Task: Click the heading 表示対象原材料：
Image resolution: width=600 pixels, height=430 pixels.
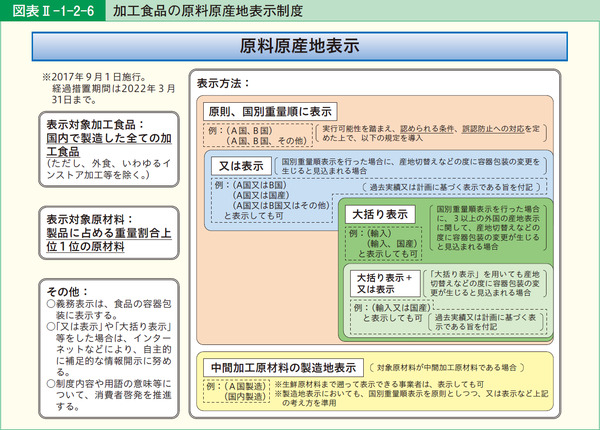Action: pyautogui.click(x=90, y=219)
